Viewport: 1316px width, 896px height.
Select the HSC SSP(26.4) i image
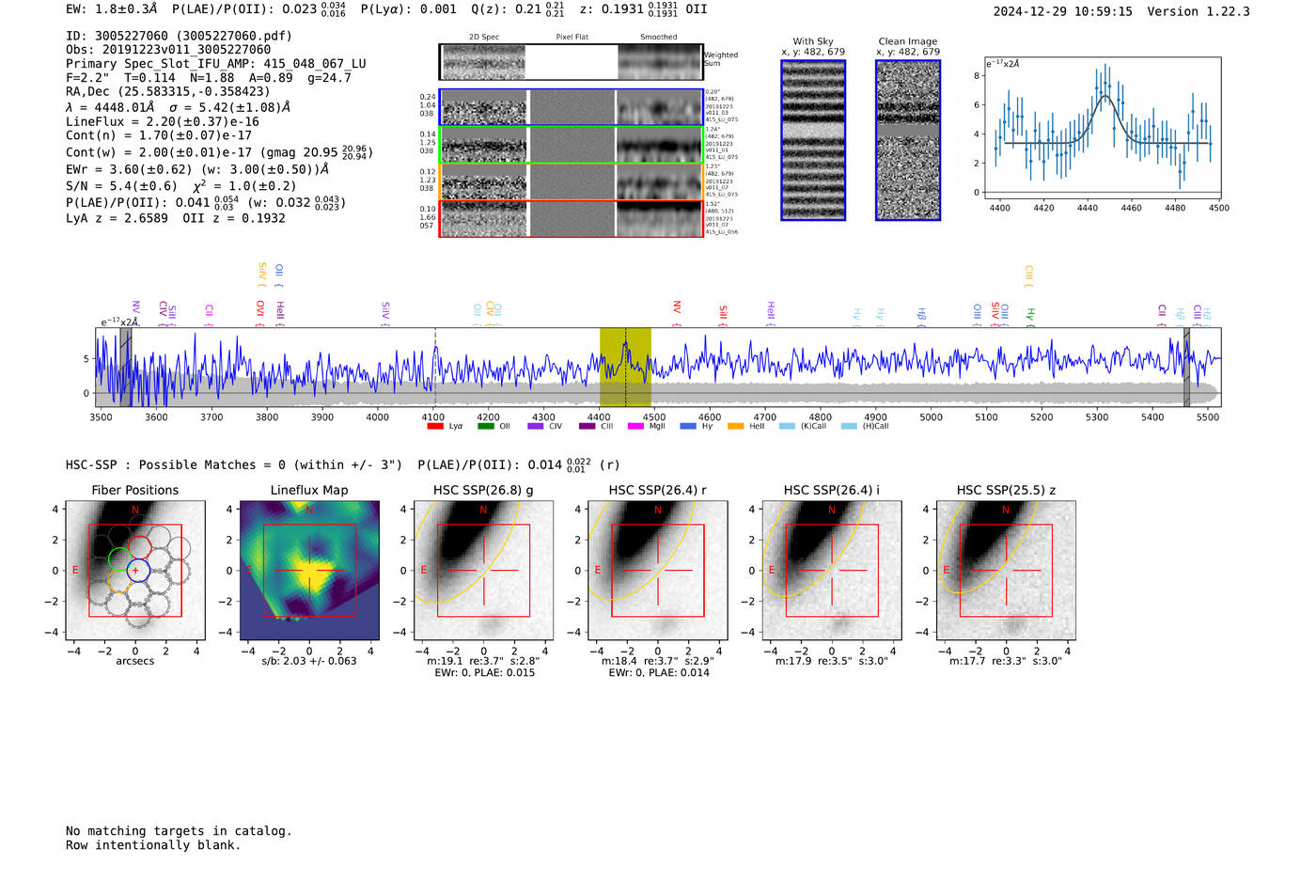[x=832, y=571]
